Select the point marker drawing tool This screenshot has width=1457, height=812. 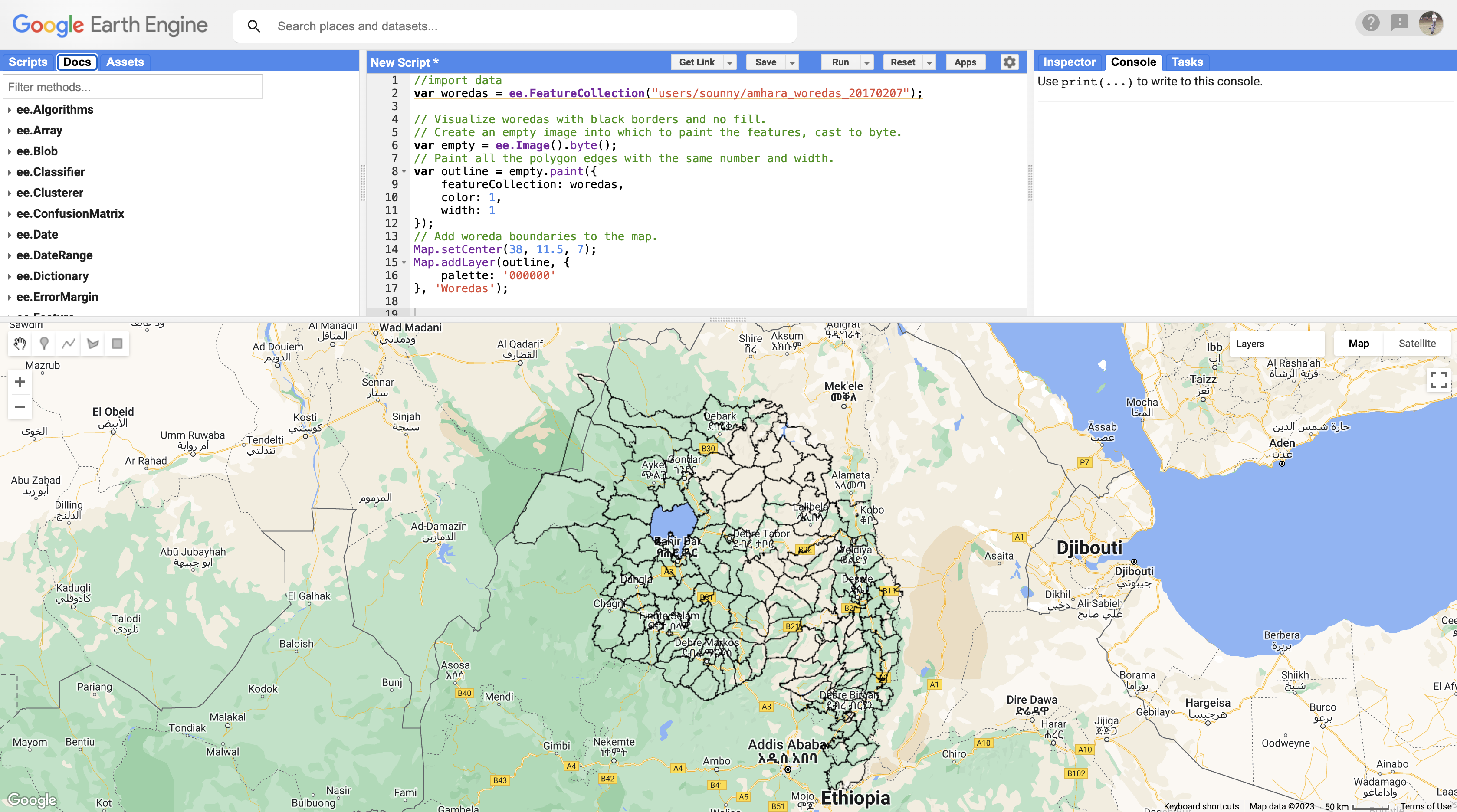[44, 343]
